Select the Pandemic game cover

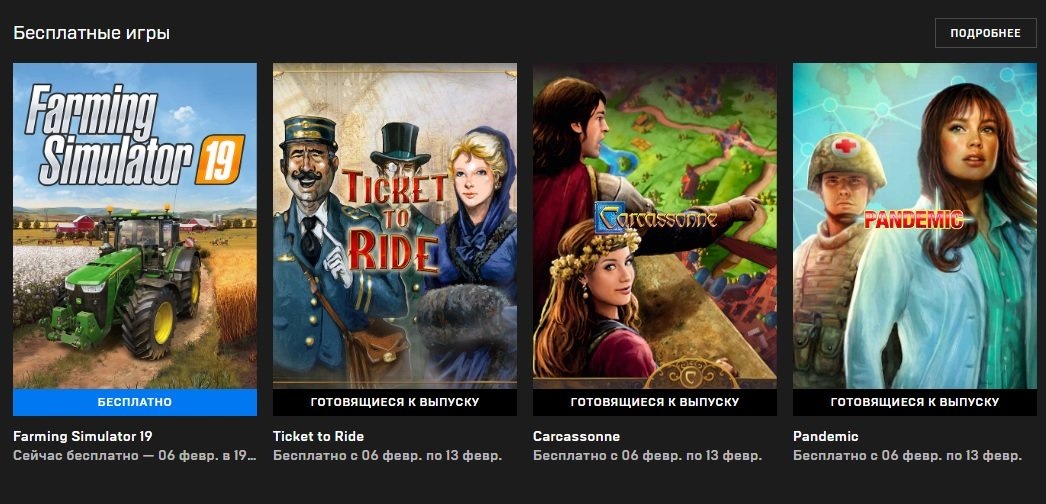point(915,226)
